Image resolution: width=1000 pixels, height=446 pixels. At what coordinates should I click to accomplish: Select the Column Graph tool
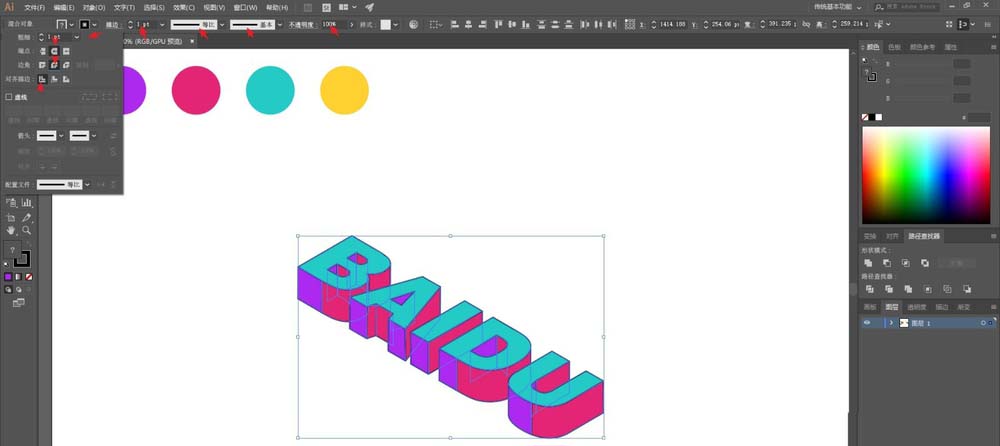27,203
